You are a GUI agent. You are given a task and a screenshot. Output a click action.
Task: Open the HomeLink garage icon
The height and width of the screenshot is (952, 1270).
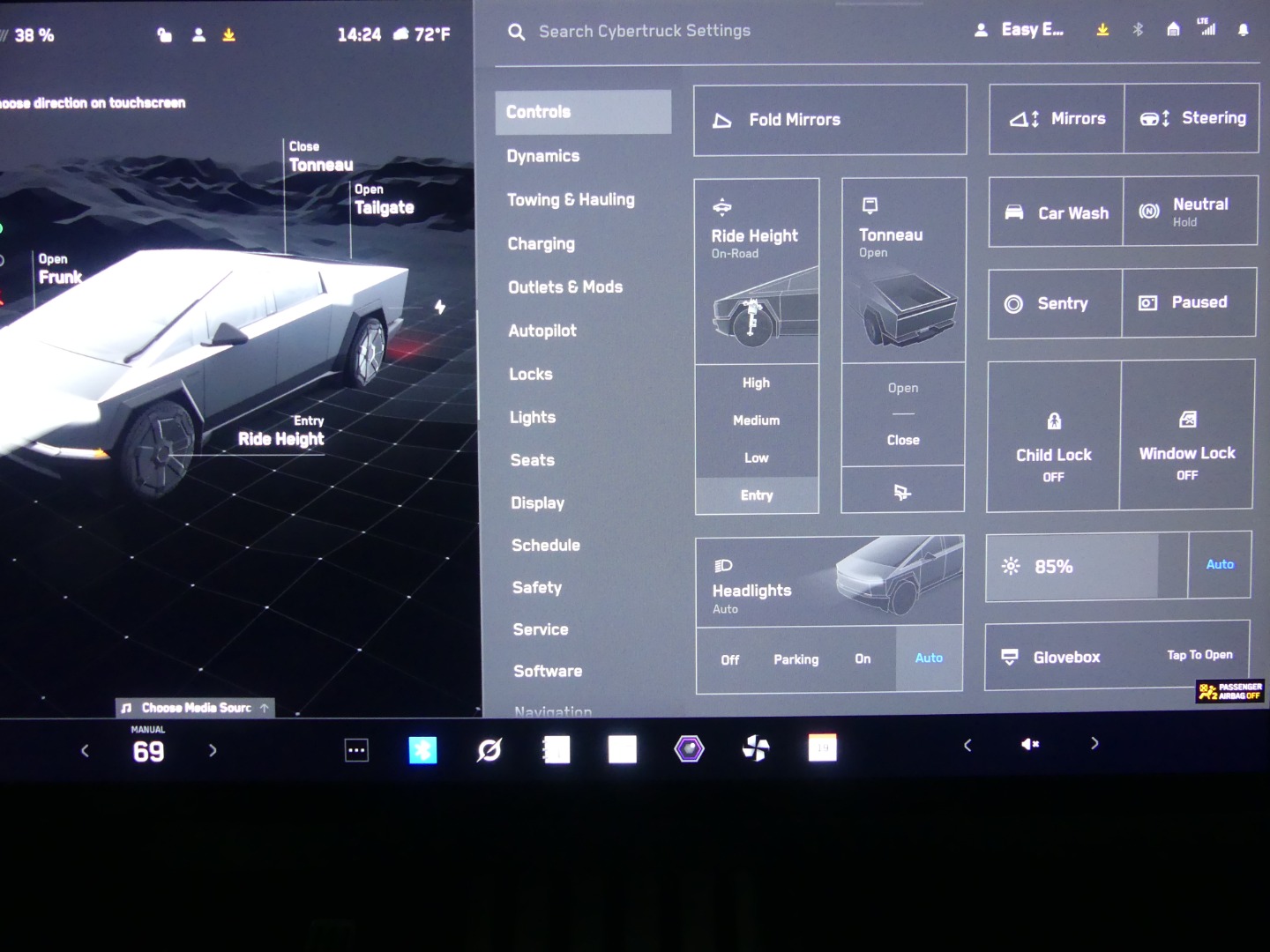[x=1173, y=29]
